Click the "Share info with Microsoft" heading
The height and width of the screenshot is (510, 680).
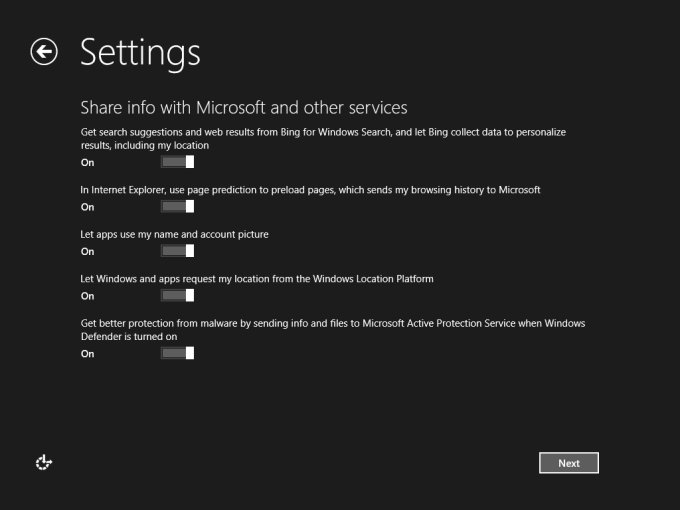click(243, 108)
